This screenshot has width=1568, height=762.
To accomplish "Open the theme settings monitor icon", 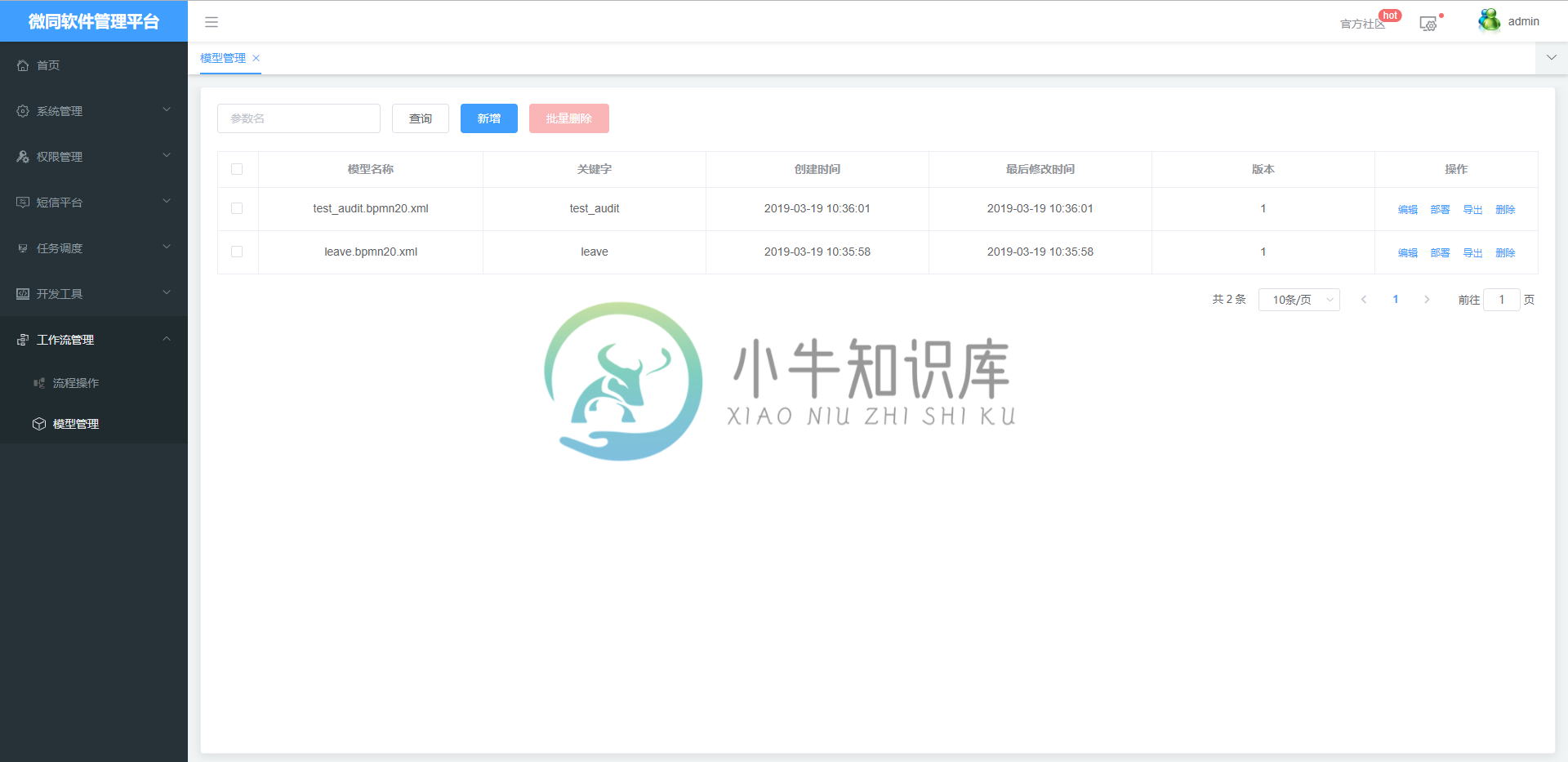I will tap(1428, 24).
